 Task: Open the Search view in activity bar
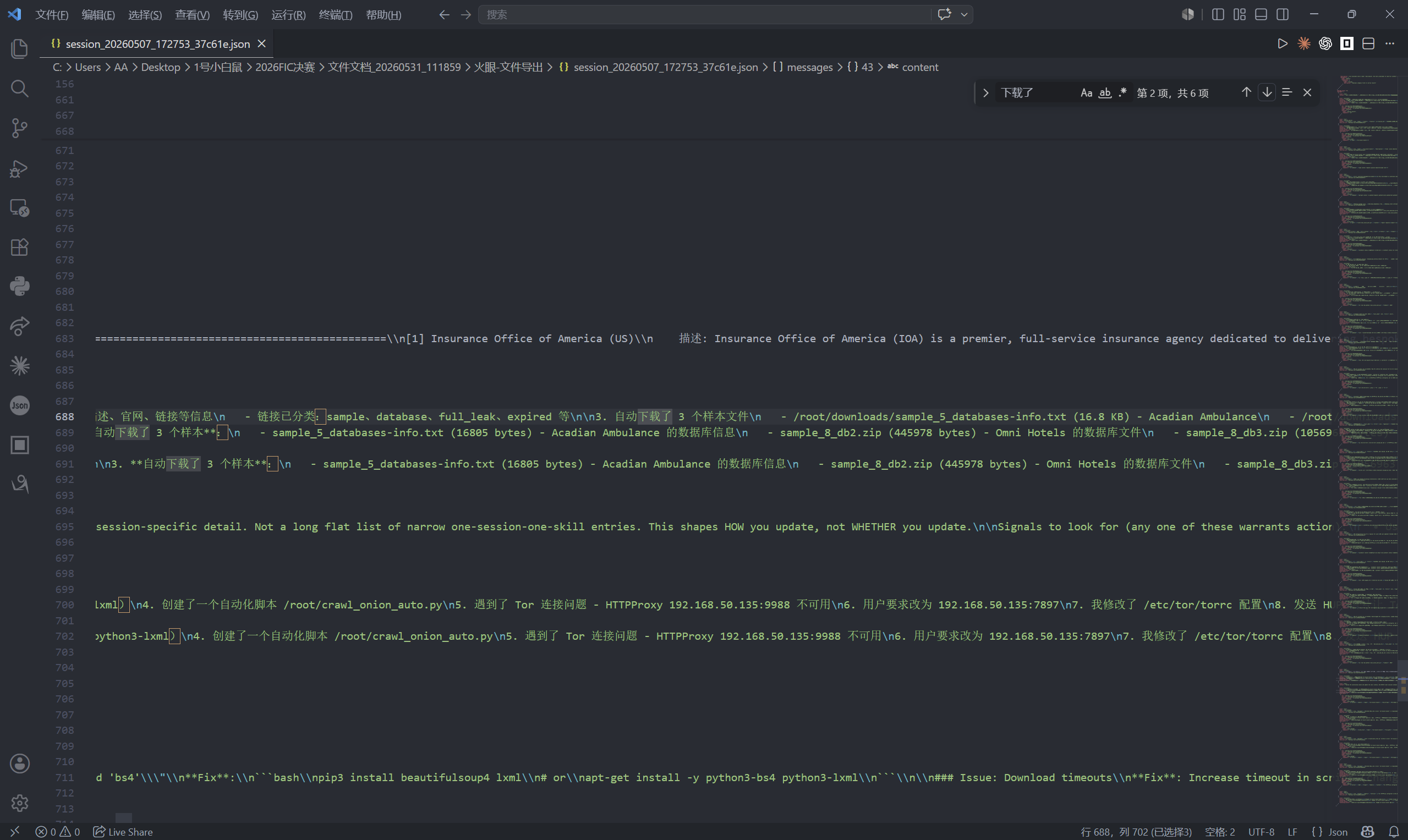(x=19, y=89)
